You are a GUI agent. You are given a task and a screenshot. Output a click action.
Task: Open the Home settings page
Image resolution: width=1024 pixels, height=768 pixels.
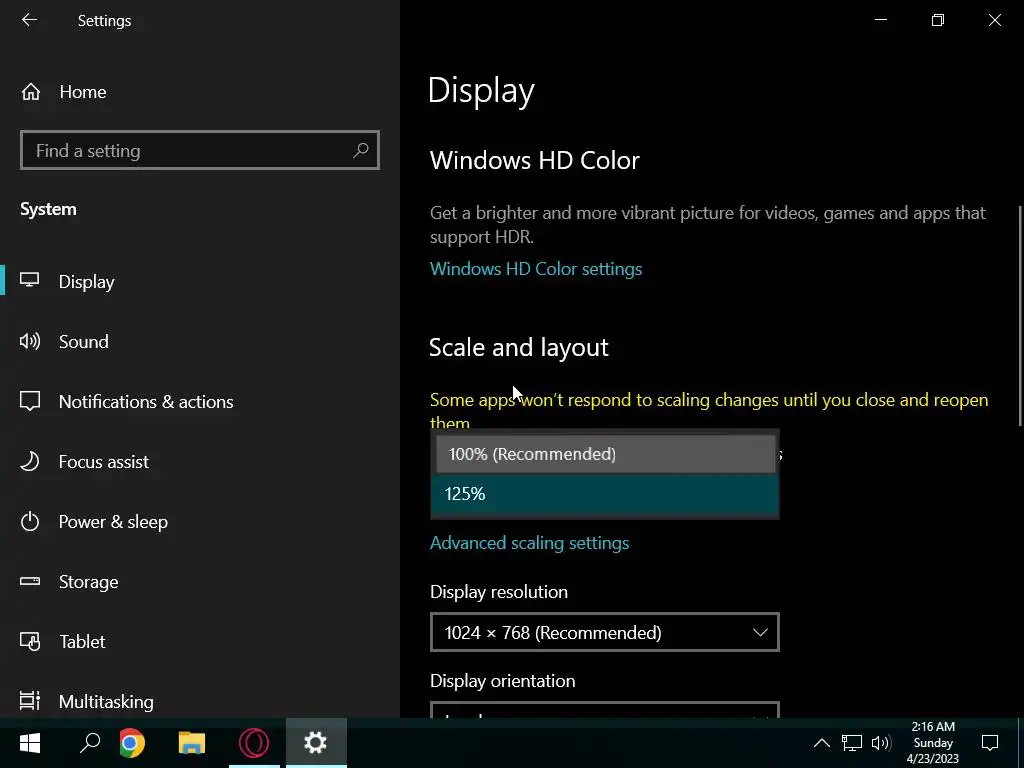coord(82,92)
